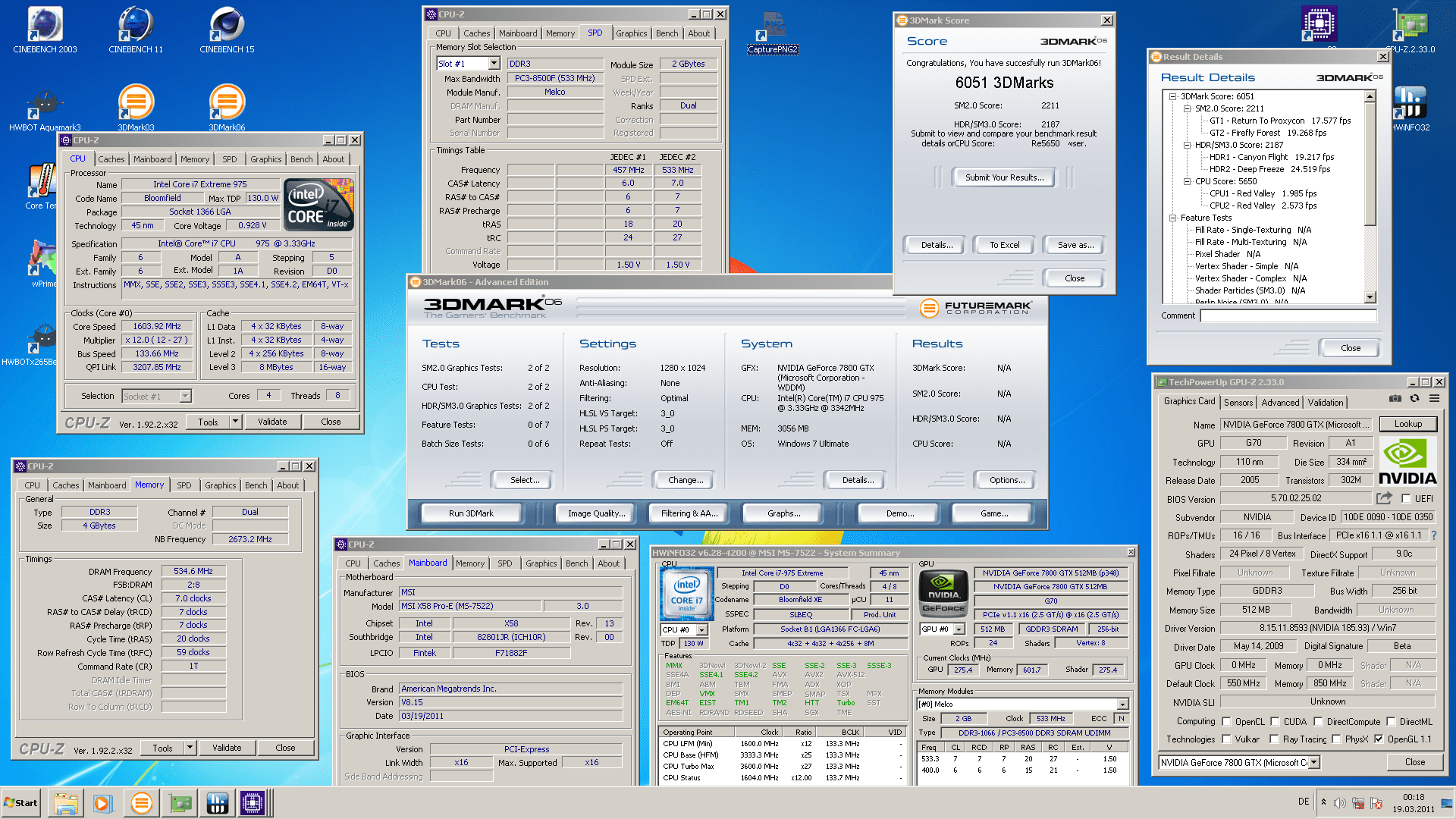The height and width of the screenshot is (819, 1456).
Task: Launch HWBOT Aquamark3 from desktop
Action: [45, 108]
